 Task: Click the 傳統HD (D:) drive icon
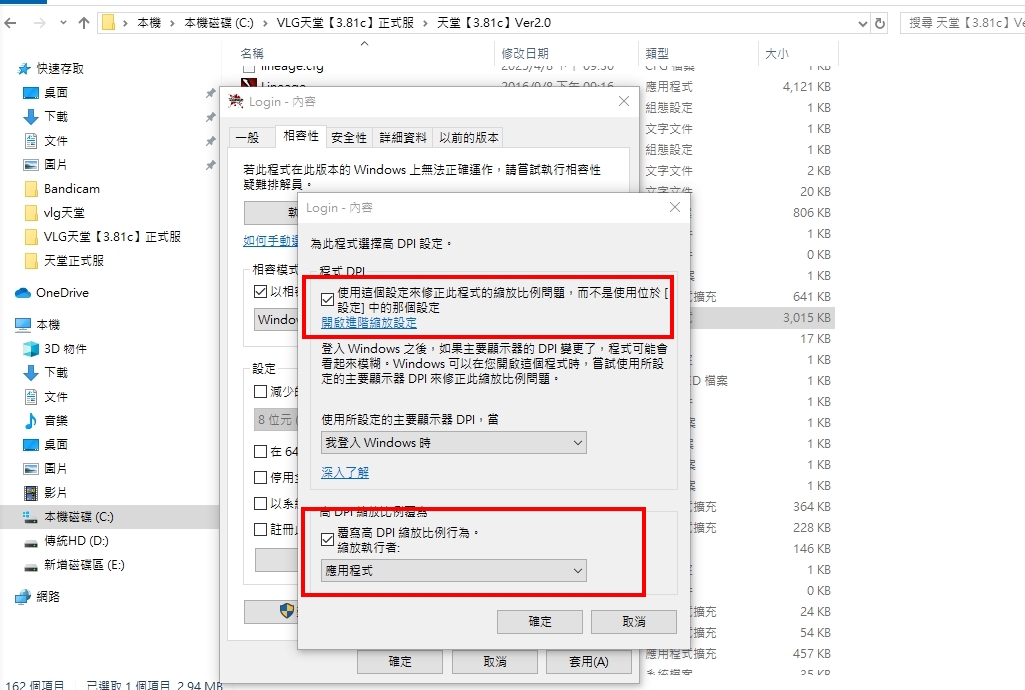(x=31, y=542)
